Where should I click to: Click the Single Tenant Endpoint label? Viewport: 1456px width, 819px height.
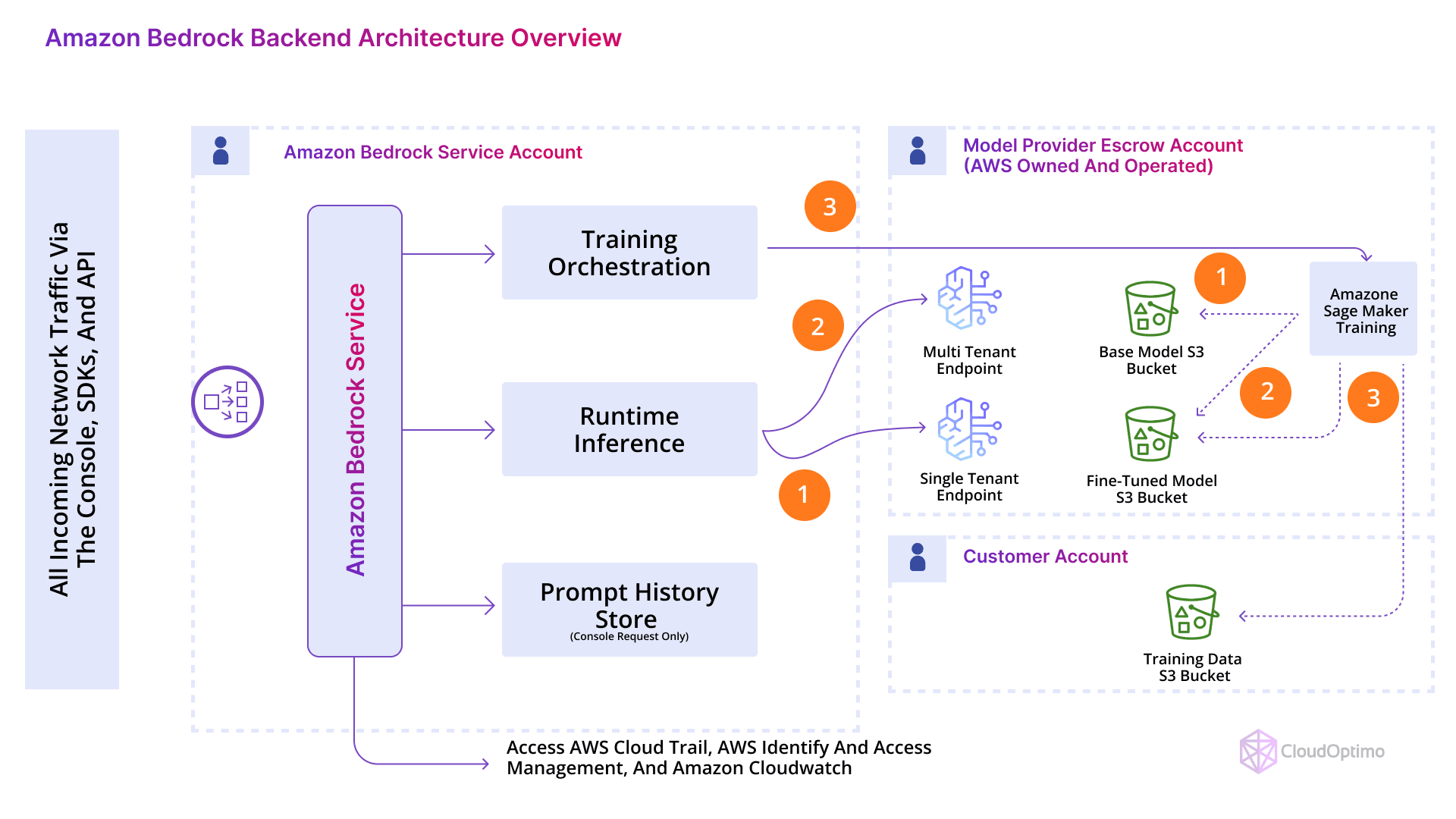[969, 487]
